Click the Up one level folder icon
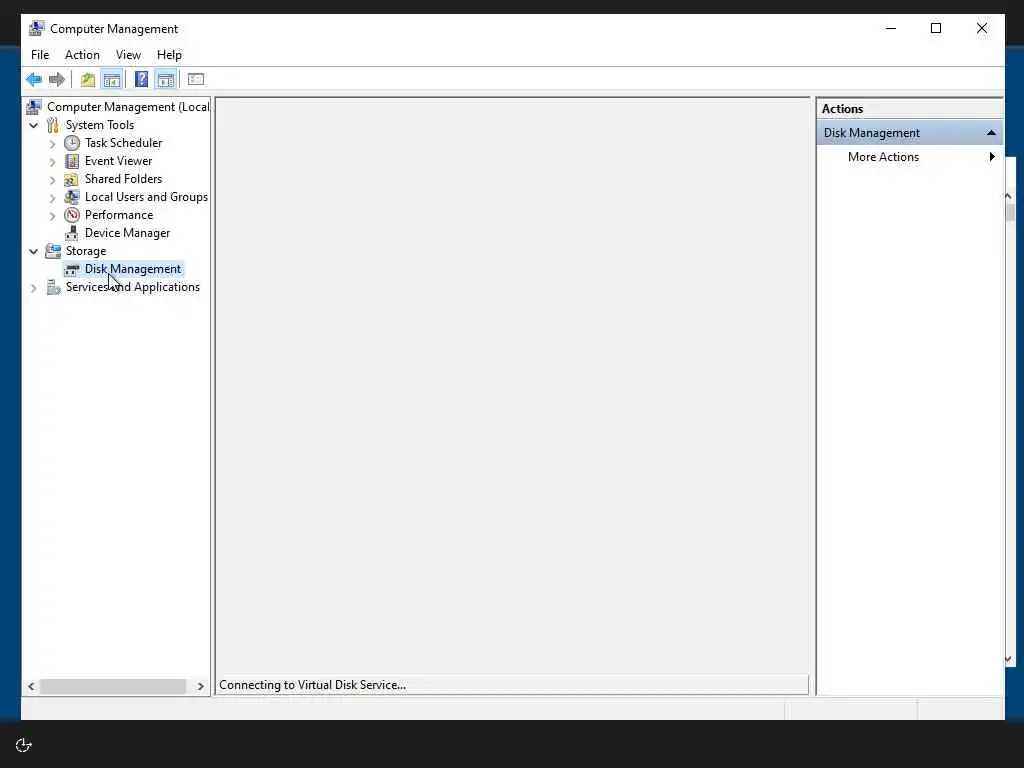Screen dimensions: 1024x768 tap(88, 80)
